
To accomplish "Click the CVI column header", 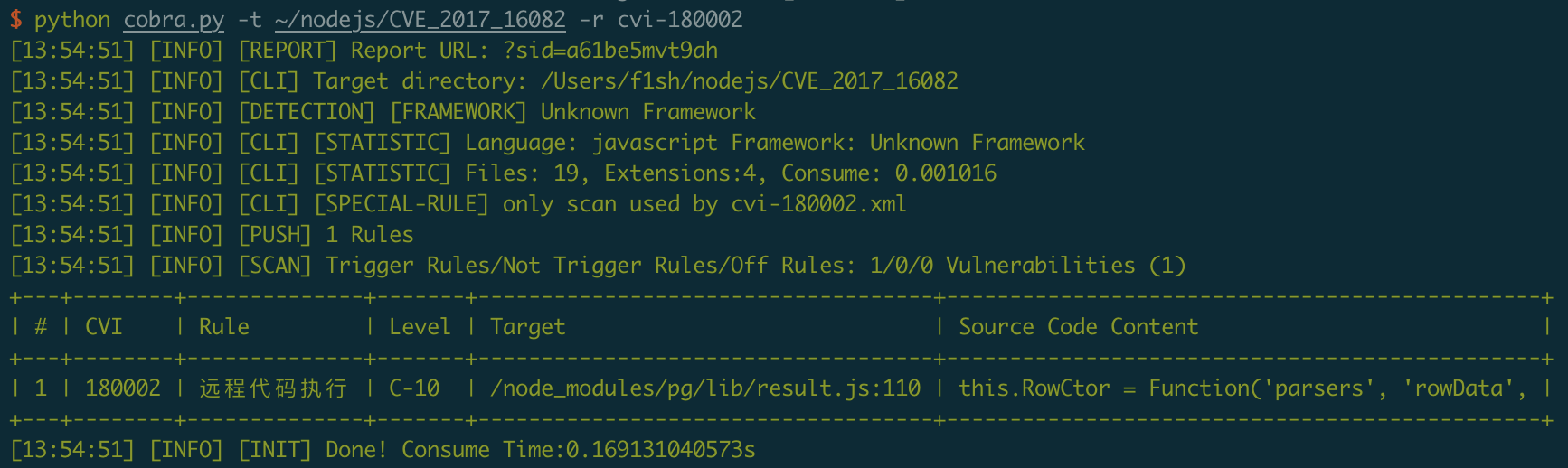I will [104, 327].
